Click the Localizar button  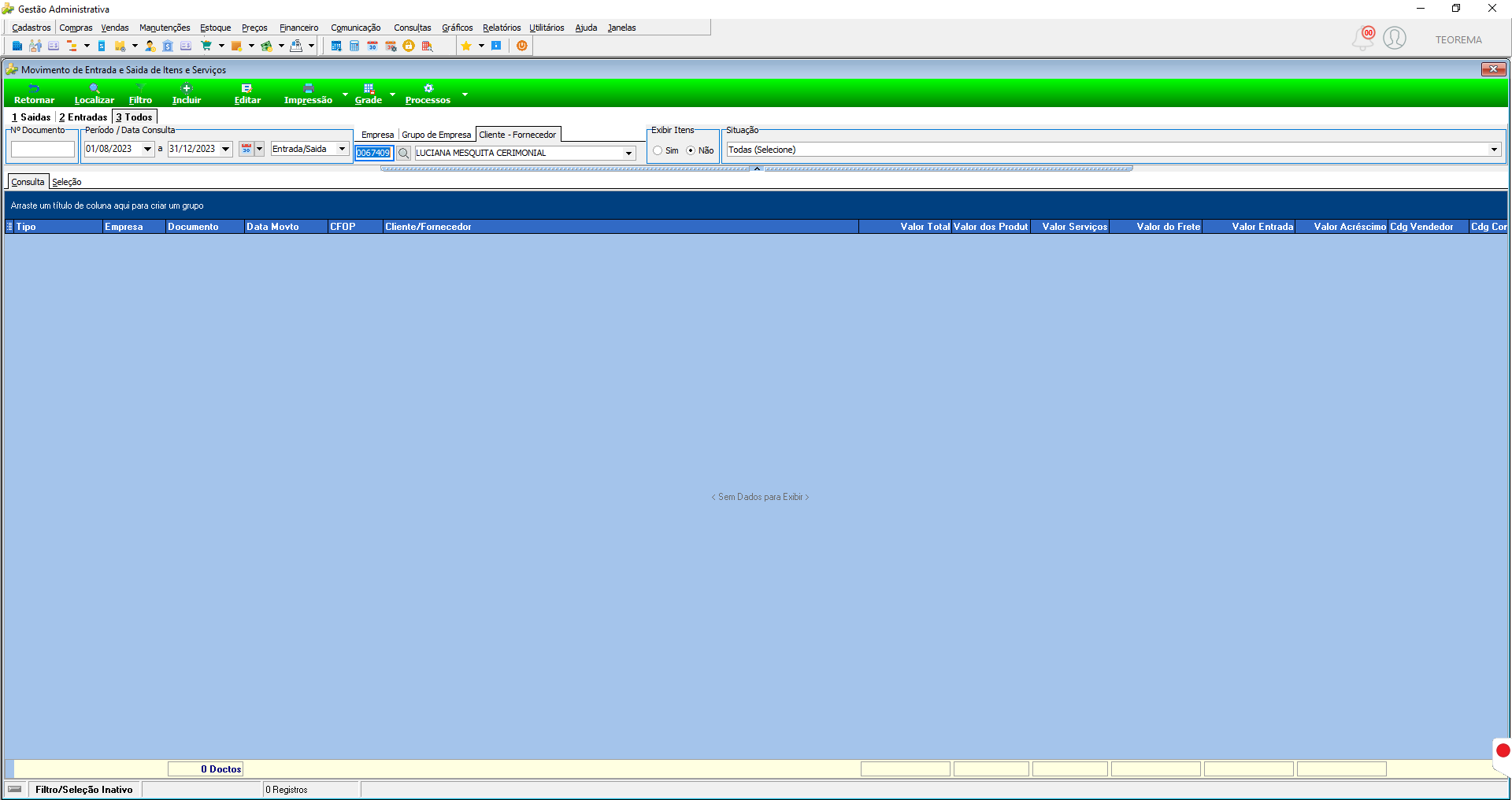pyautogui.click(x=94, y=94)
